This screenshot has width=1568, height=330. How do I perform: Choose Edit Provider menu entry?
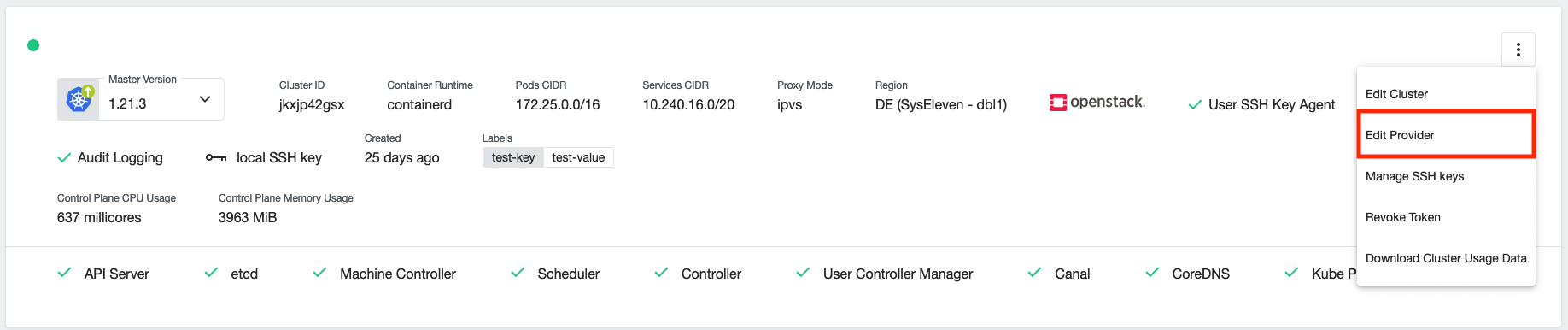coord(1446,135)
